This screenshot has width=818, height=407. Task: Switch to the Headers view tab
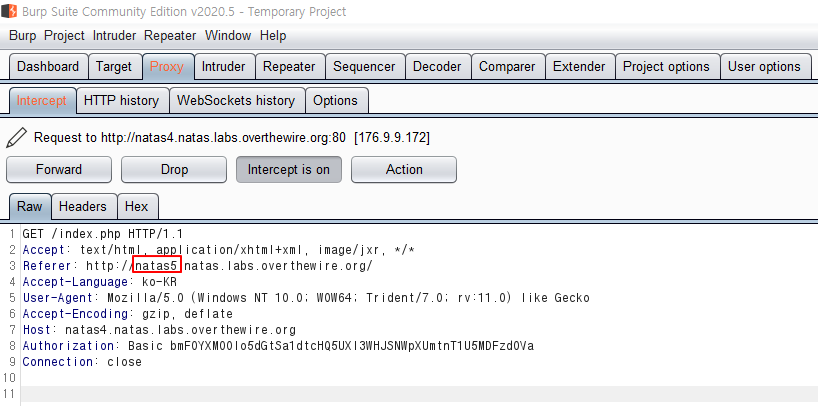tap(83, 207)
